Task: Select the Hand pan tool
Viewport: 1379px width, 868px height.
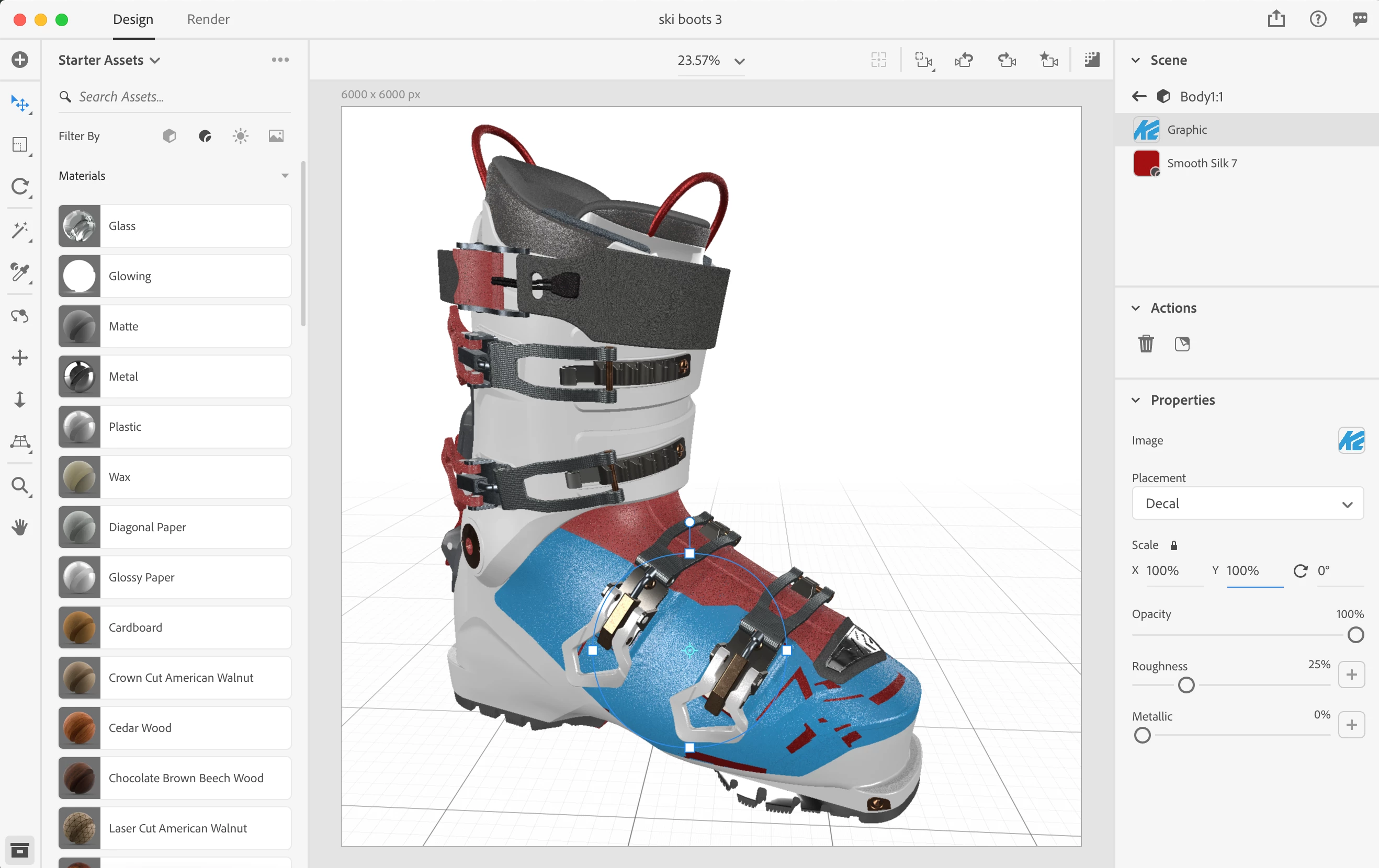Action: pos(20,527)
